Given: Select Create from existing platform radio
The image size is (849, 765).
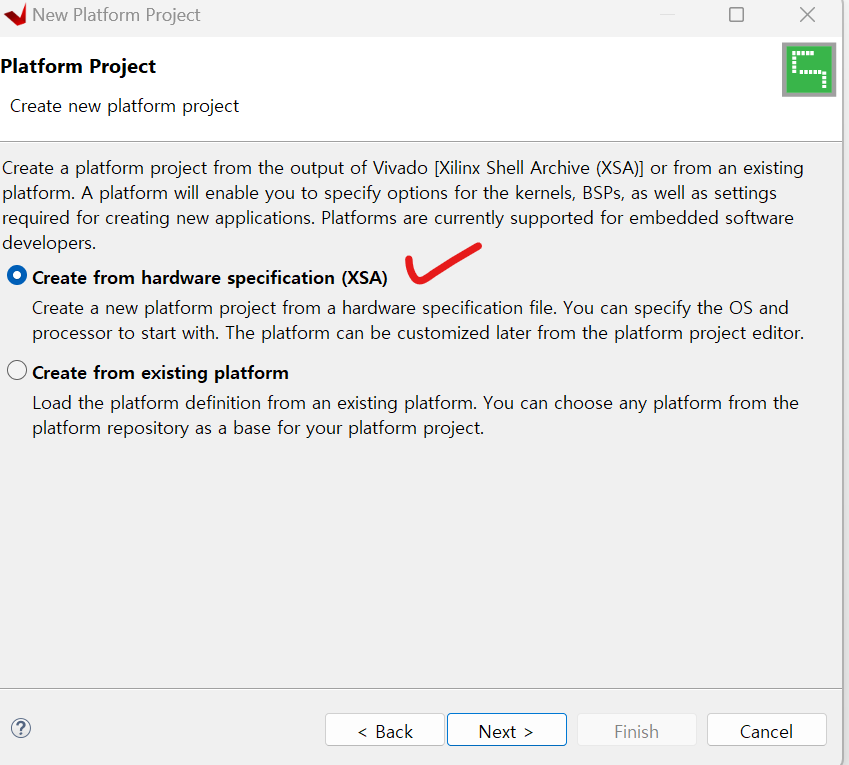Looking at the screenshot, I should tap(17, 371).
